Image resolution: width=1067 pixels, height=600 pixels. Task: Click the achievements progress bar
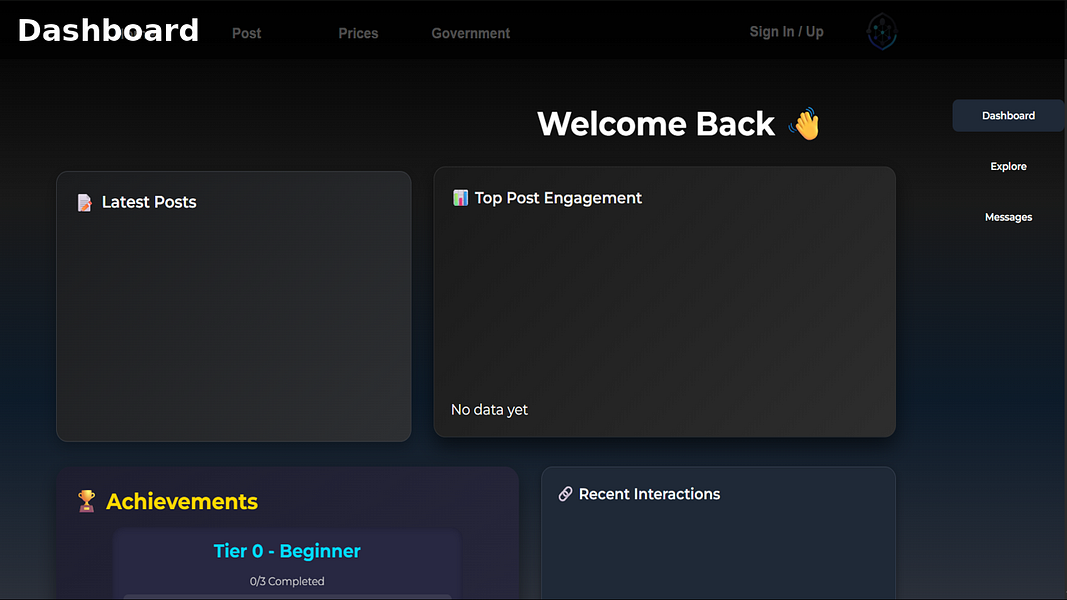coord(286,597)
